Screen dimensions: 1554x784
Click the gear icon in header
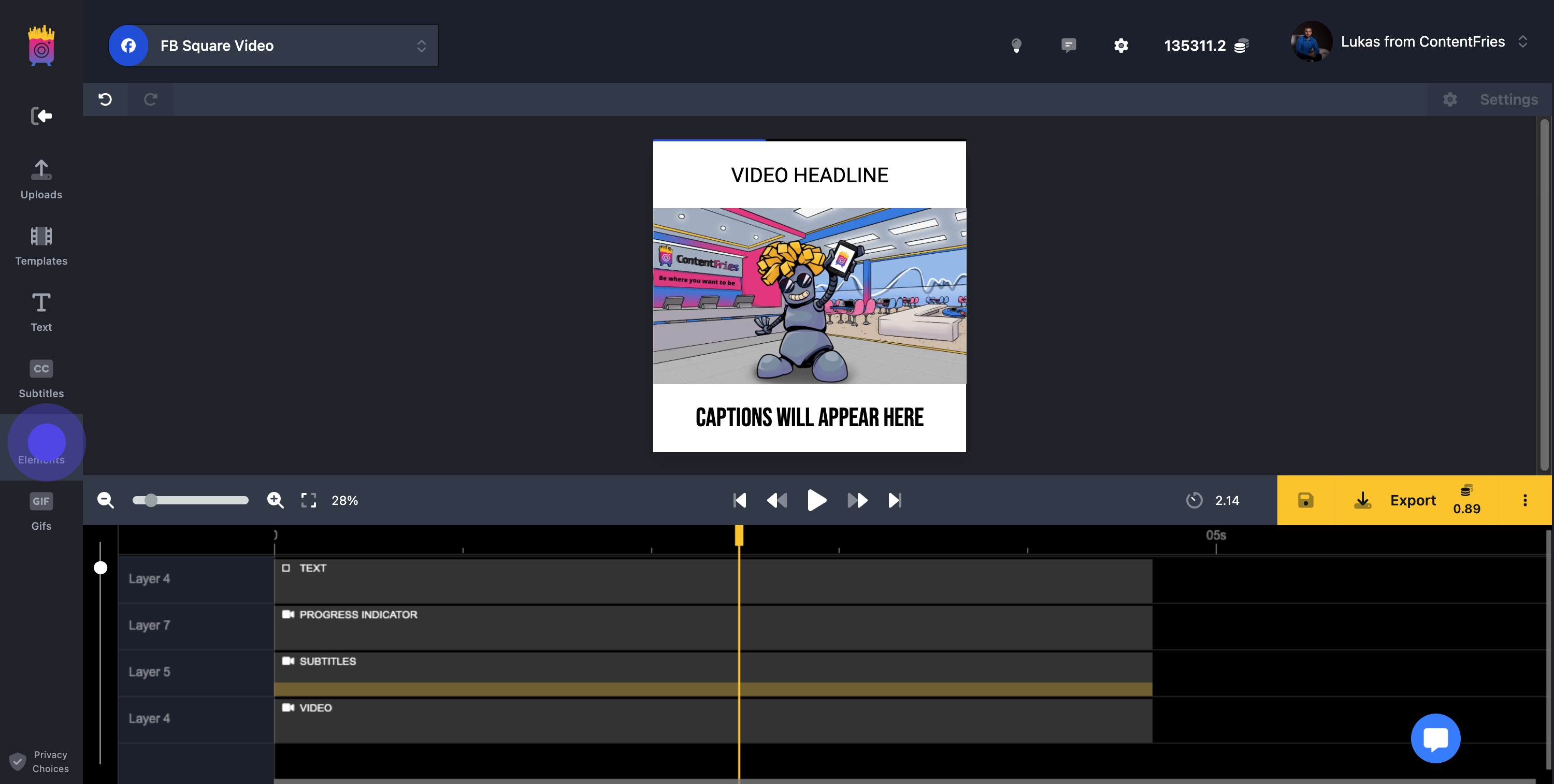tap(1121, 46)
